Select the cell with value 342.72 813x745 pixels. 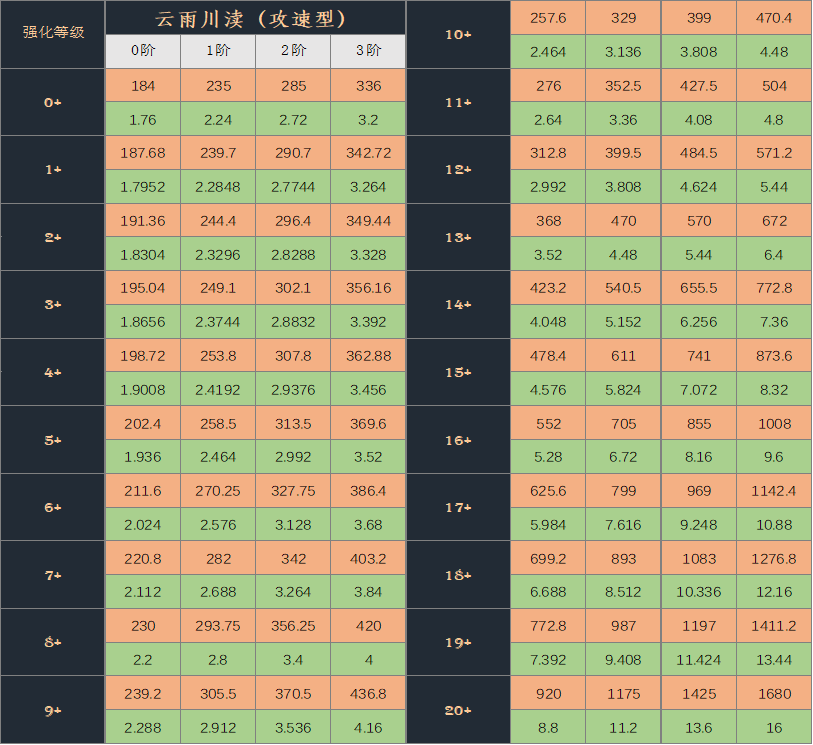(x=368, y=153)
